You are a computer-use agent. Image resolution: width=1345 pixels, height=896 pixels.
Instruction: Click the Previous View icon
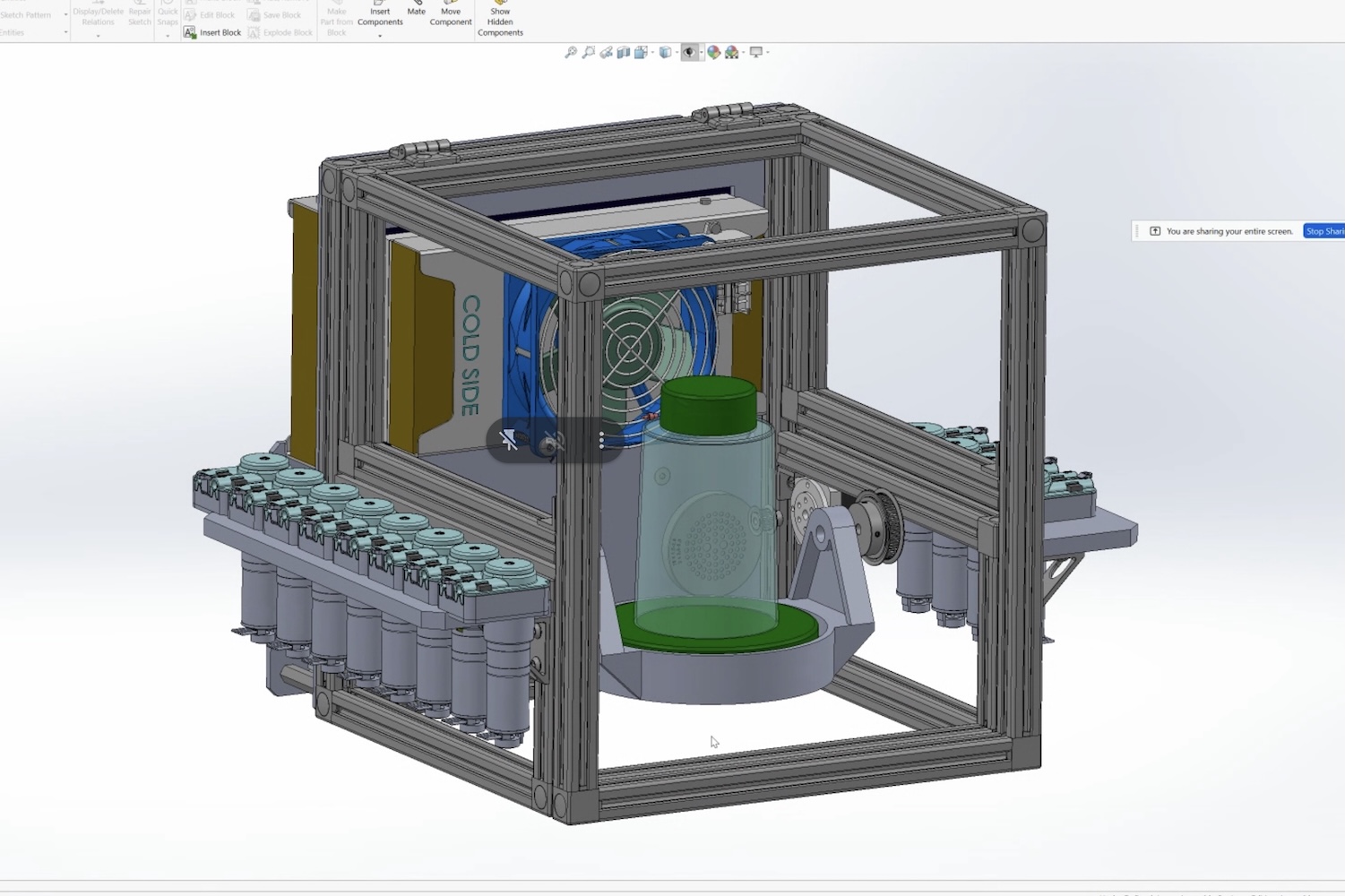pyautogui.click(x=606, y=53)
